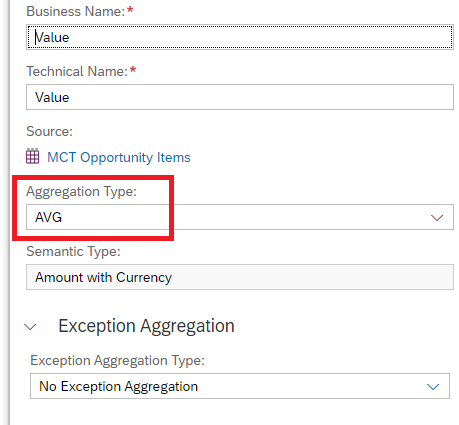
Task: Click the Technical Name label
Action: coord(77,71)
